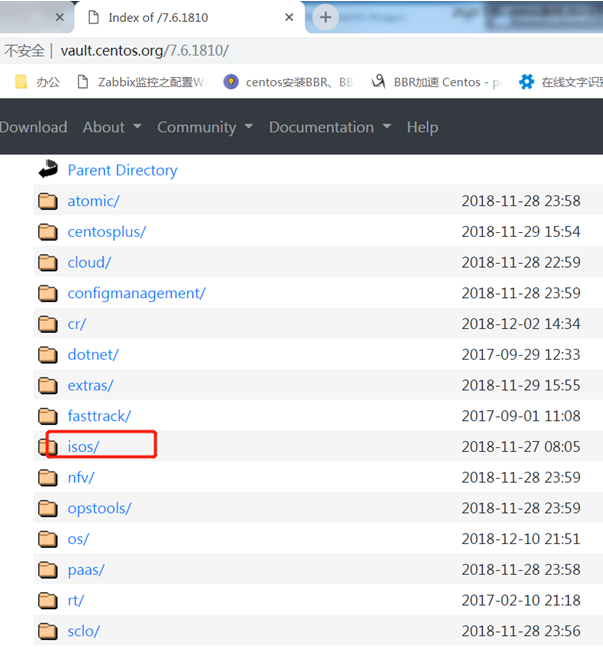This screenshot has height=647, width=603.
Task: Click the date 2017-09-01 11:08
Action: pyautogui.click(x=521, y=416)
